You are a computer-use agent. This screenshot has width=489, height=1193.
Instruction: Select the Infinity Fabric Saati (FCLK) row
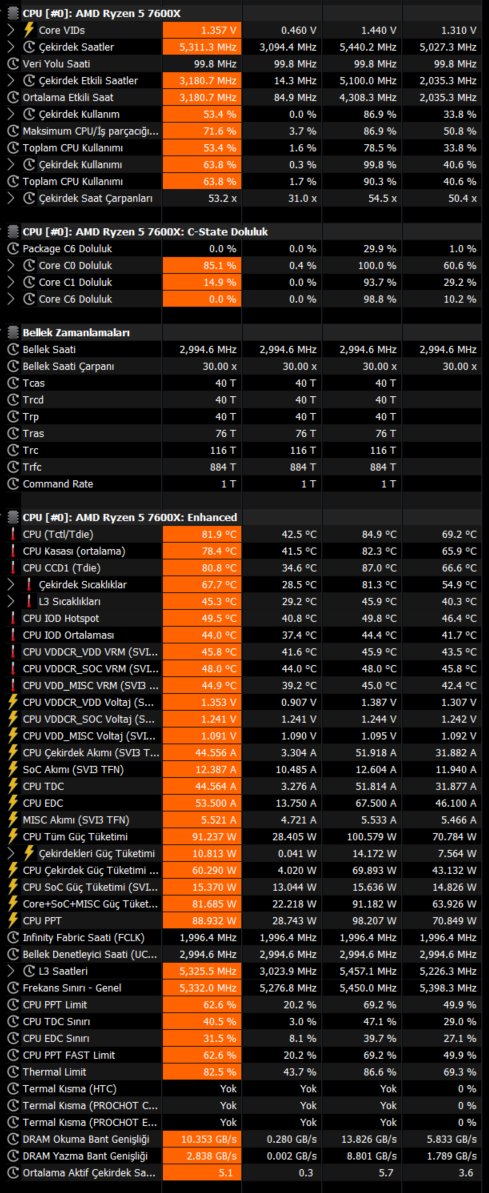244,937
